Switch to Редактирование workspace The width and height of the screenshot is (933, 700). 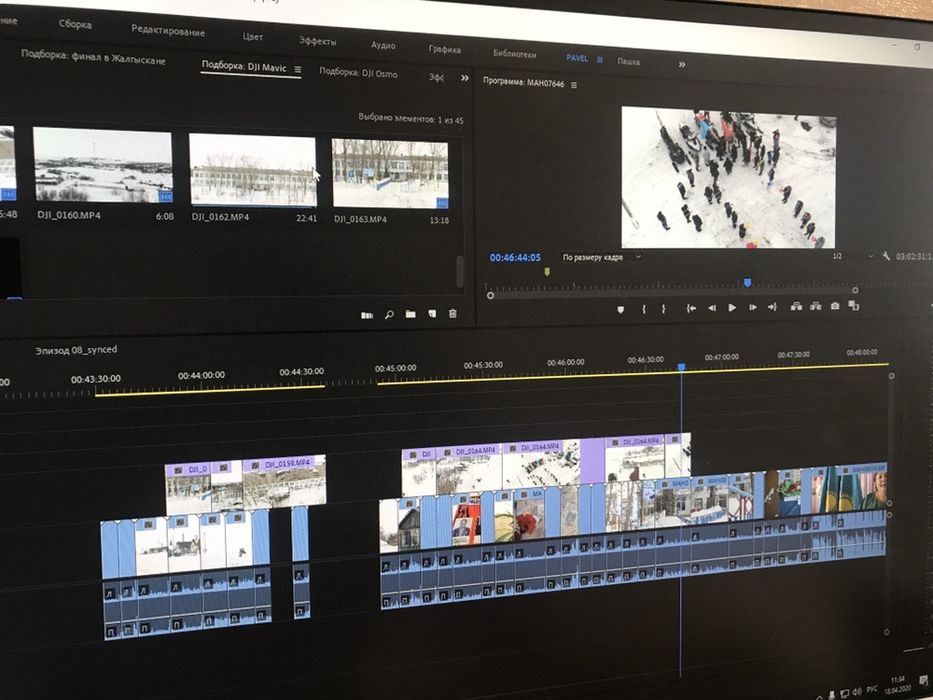click(x=168, y=30)
